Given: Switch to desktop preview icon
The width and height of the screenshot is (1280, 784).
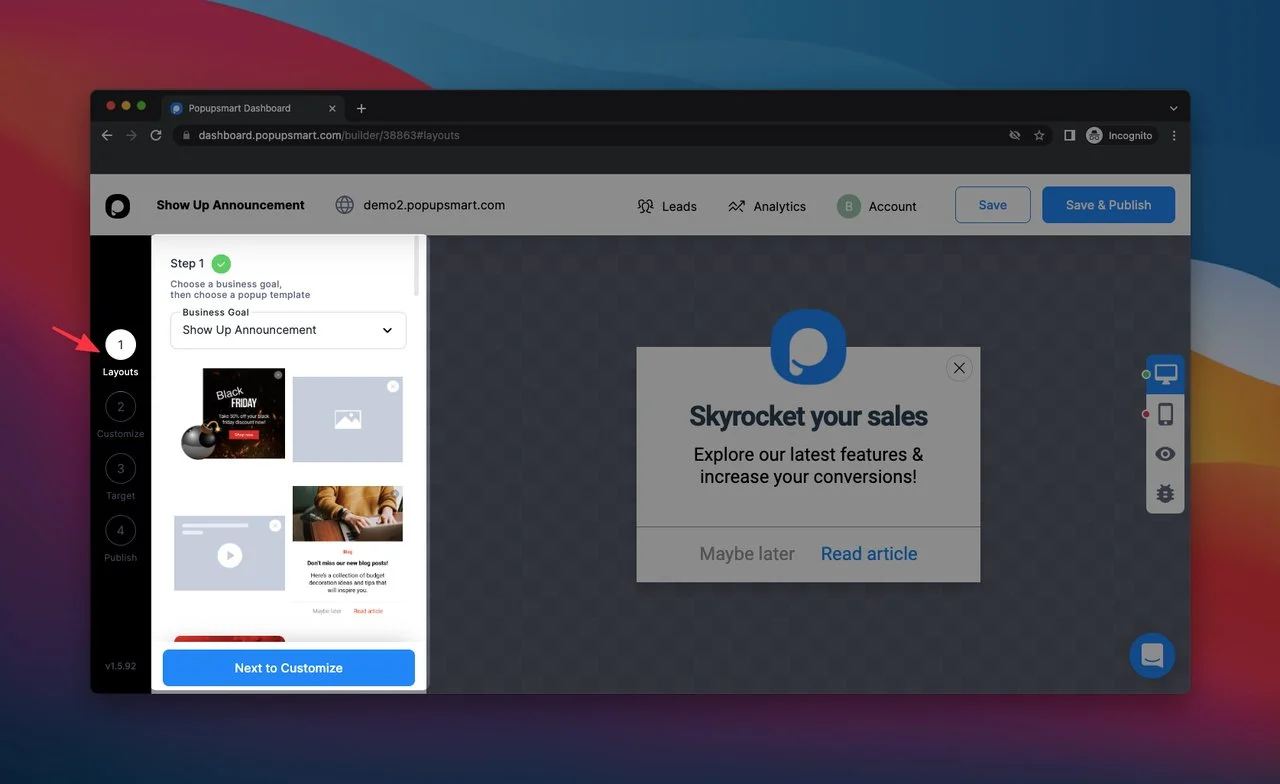Looking at the screenshot, I should 1165,374.
